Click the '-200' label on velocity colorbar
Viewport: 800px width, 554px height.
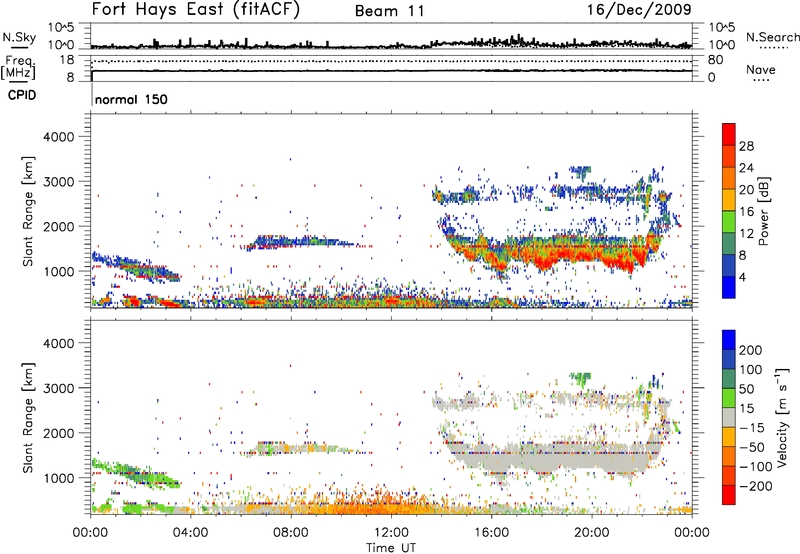tap(756, 487)
